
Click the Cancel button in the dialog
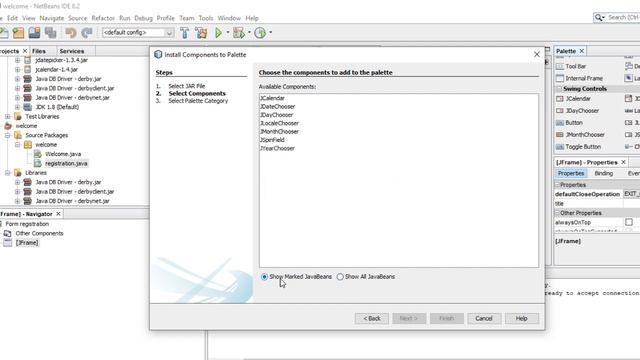point(484,318)
